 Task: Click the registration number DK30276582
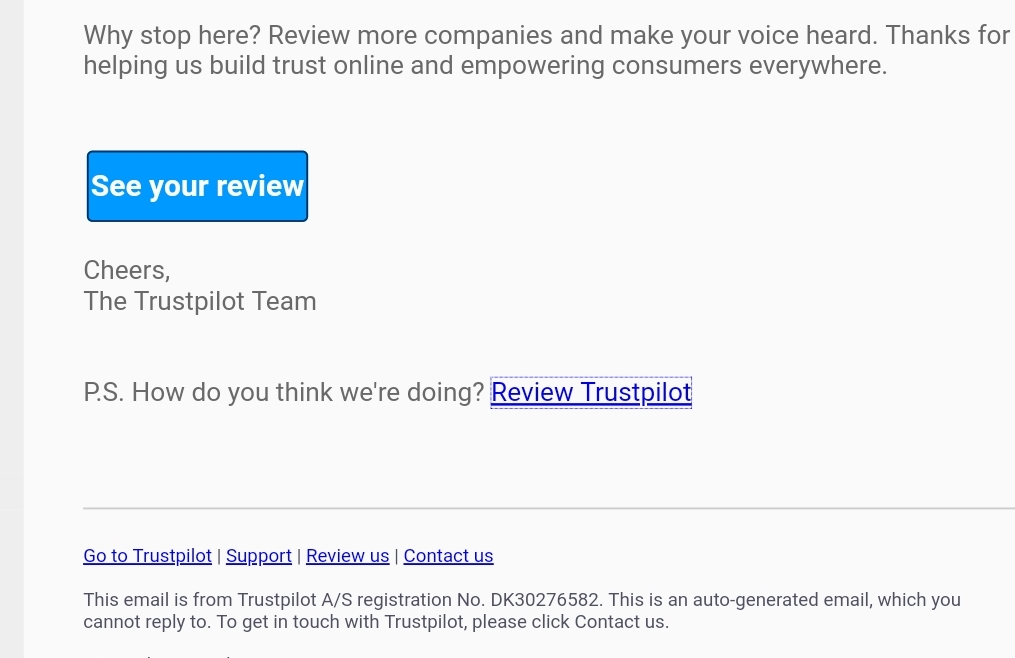pyautogui.click(x=545, y=600)
